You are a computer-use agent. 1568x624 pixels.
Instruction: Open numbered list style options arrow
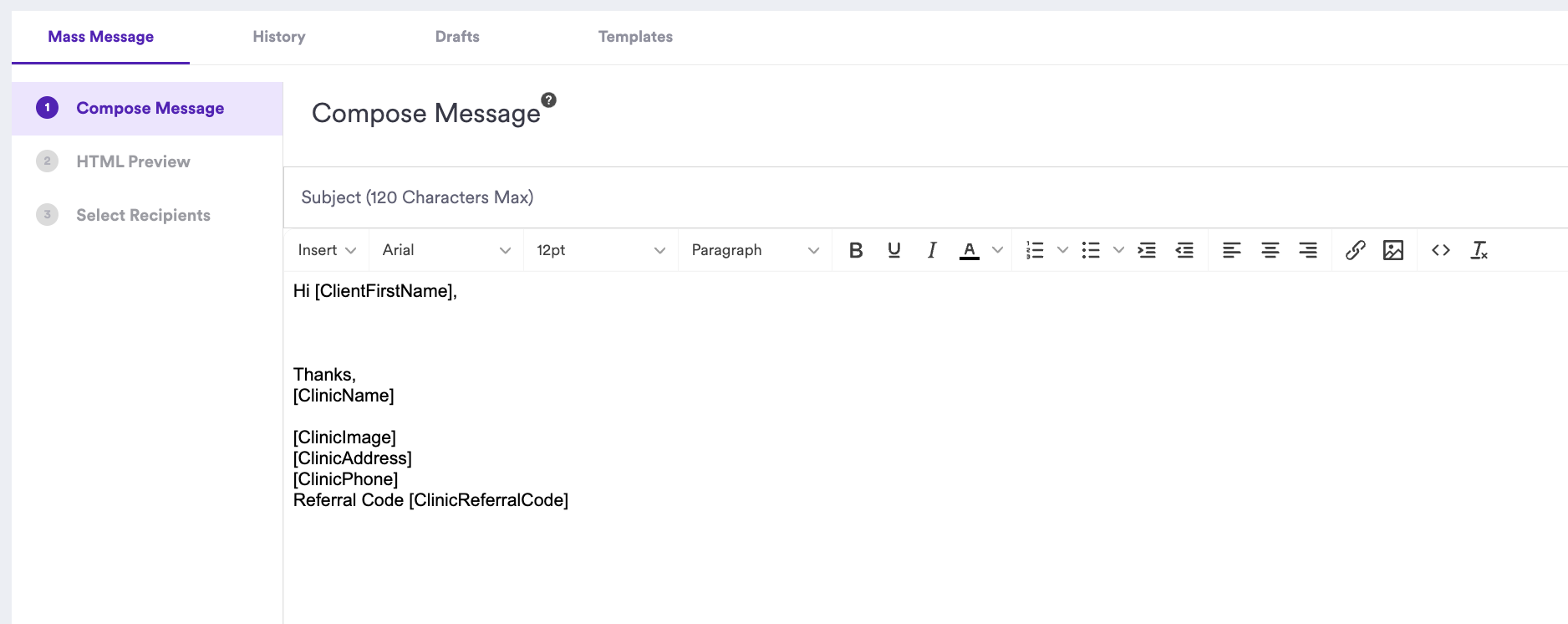point(1062,250)
